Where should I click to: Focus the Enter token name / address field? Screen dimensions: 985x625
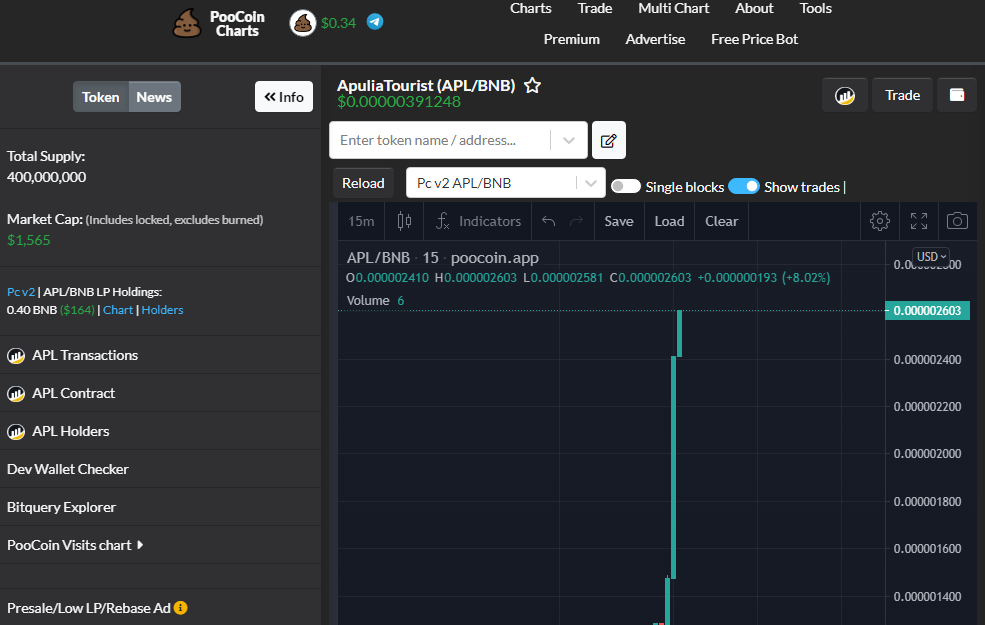coord(440,140)
